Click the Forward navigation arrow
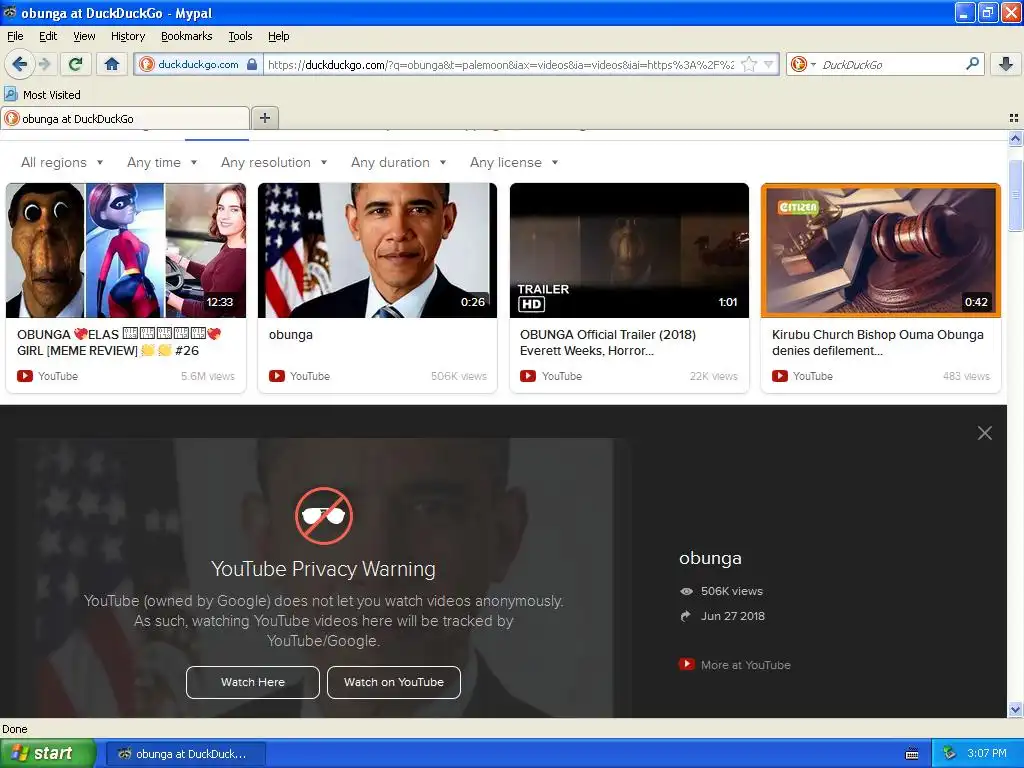The image size is (1024, 768). (44, 64)
